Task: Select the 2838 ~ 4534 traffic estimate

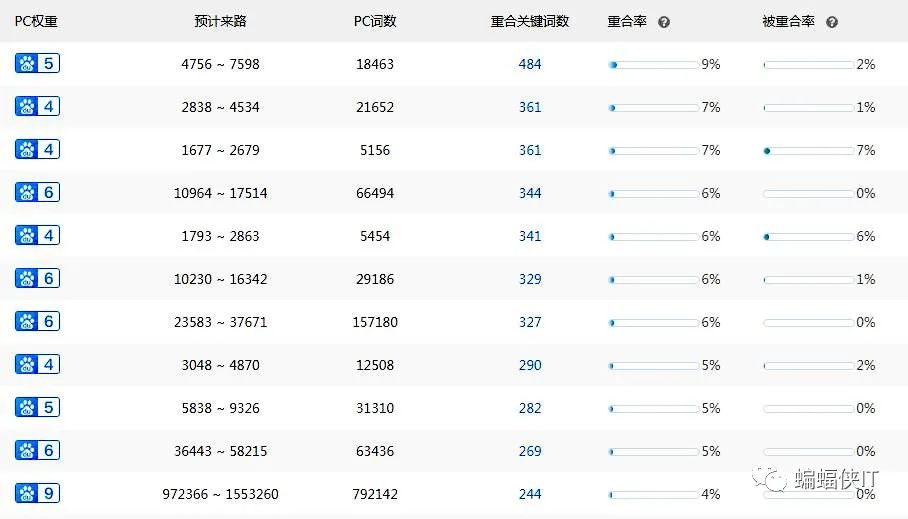Action: pyautogui.click(x=220, y=107)
